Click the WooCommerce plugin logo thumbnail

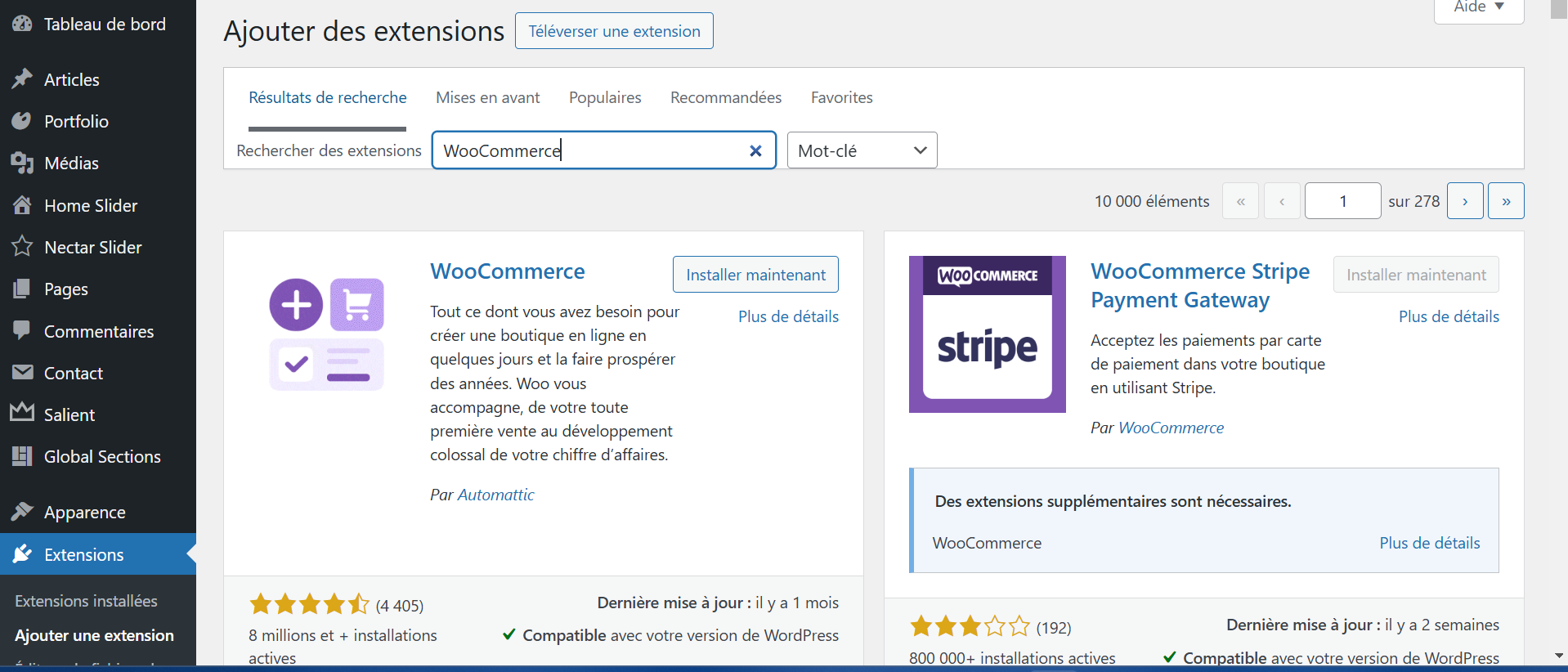click(327, 334)
